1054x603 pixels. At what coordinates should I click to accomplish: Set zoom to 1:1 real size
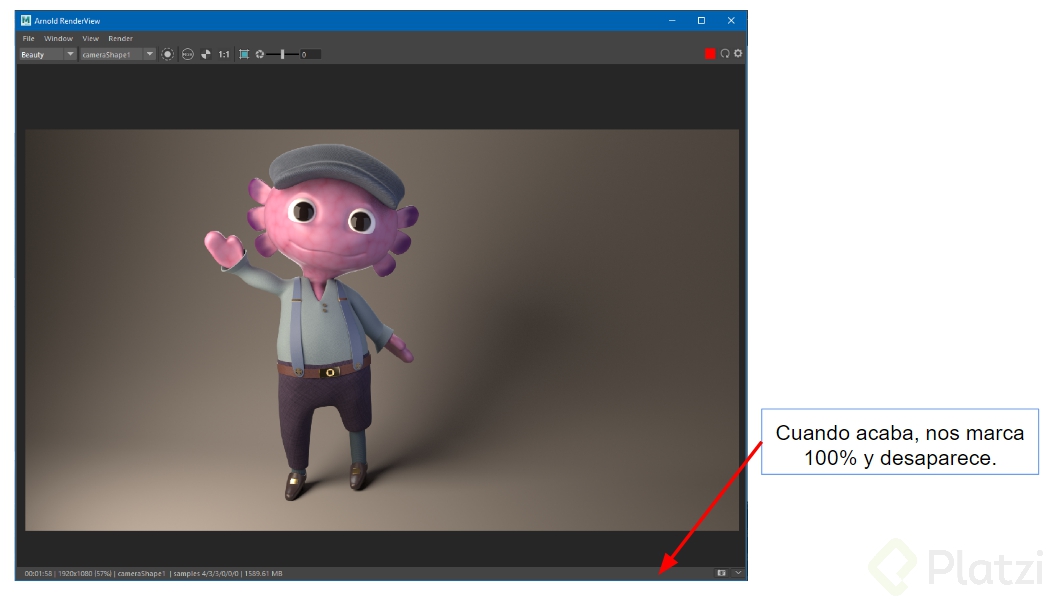click(224, 54)
